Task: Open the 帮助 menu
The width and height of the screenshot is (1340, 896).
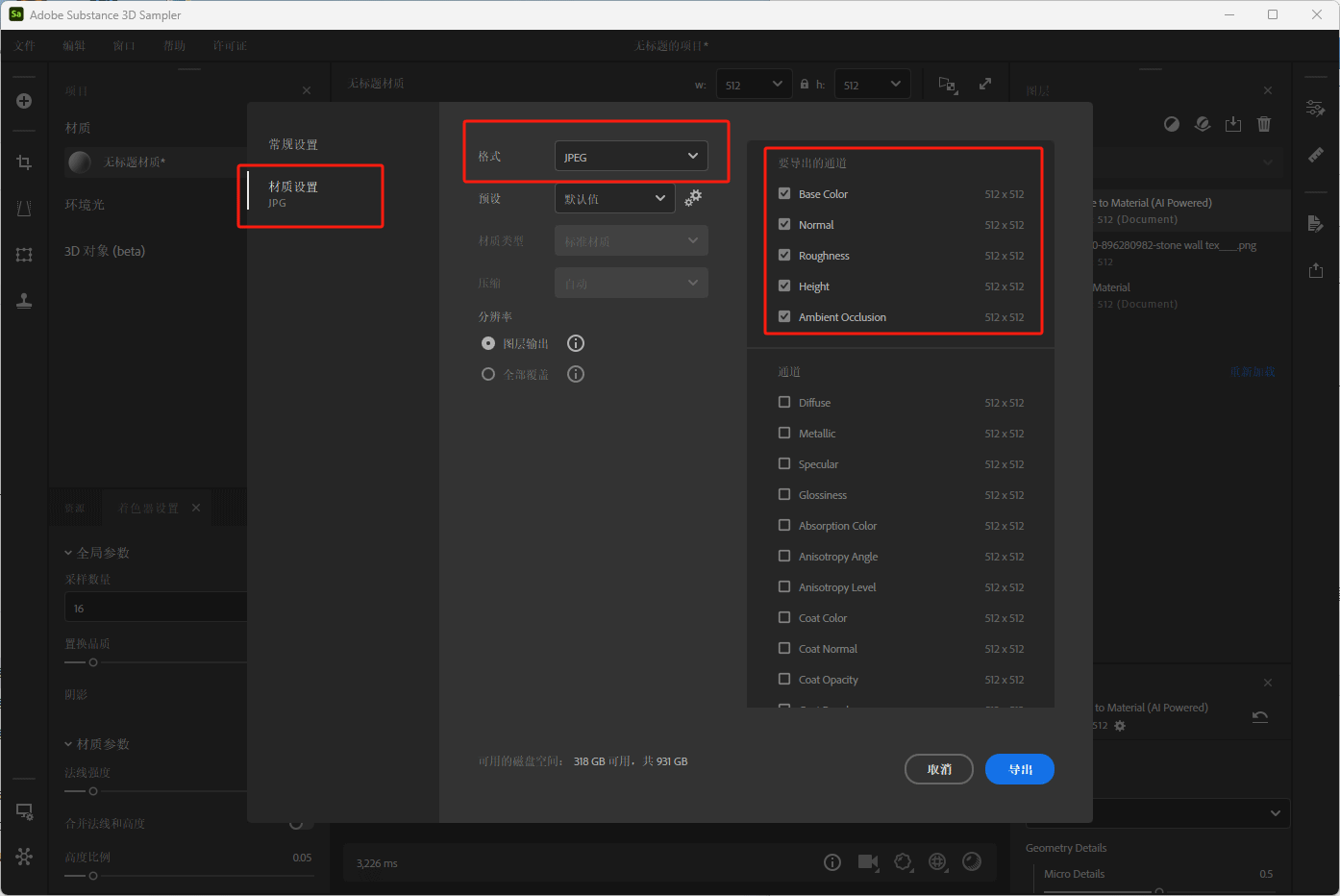Action: pyautogui.click(x=174, y=45)
